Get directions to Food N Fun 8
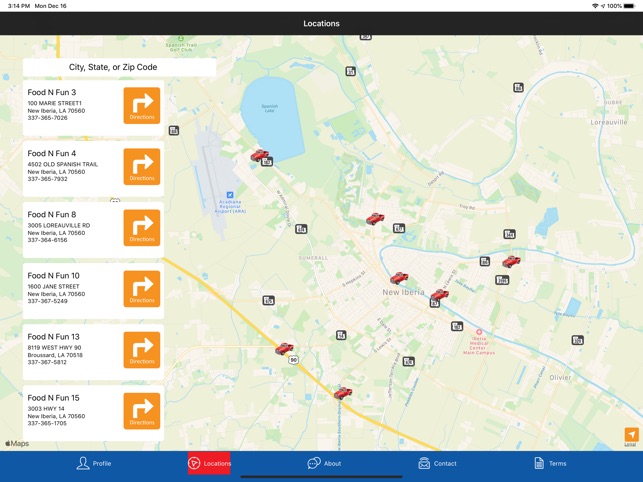643x482 pixels. [x=142, y=228]
